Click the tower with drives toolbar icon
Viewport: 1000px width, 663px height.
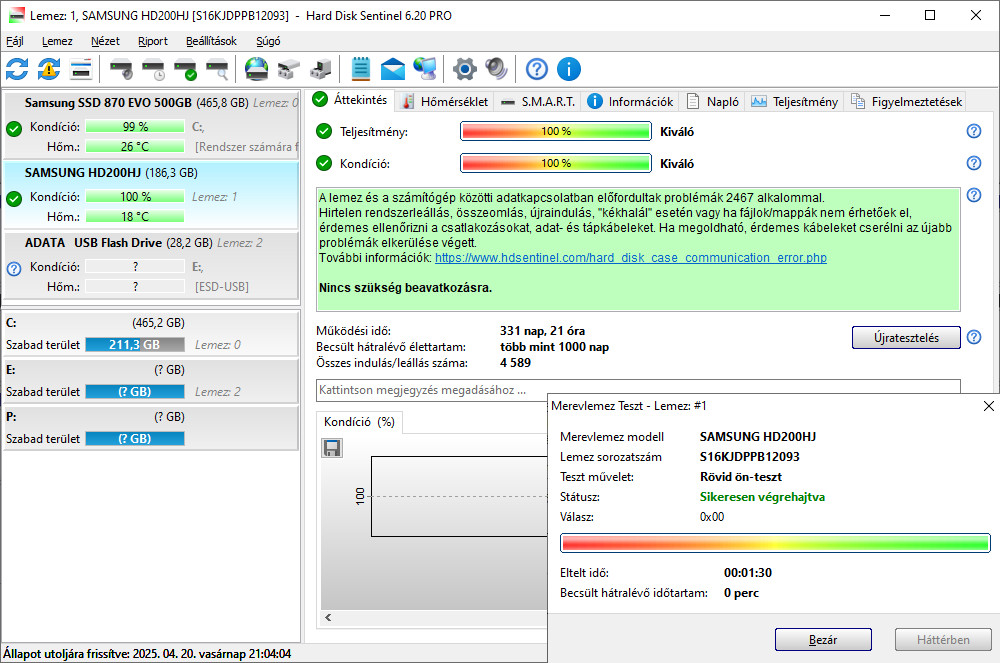[x=321, y=69]
